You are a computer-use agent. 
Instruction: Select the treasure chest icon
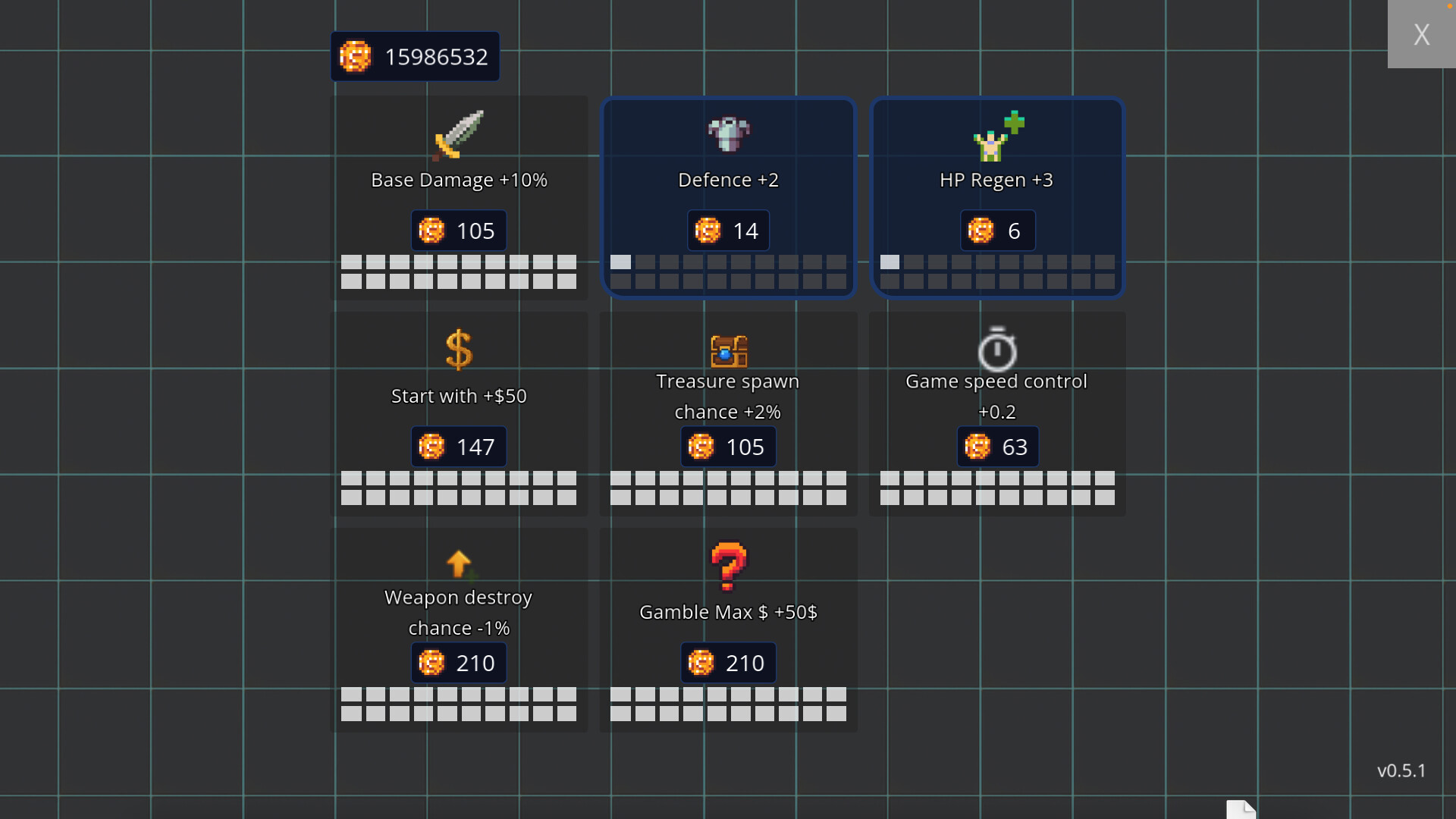pyautogui.click(x=727, y=351)
